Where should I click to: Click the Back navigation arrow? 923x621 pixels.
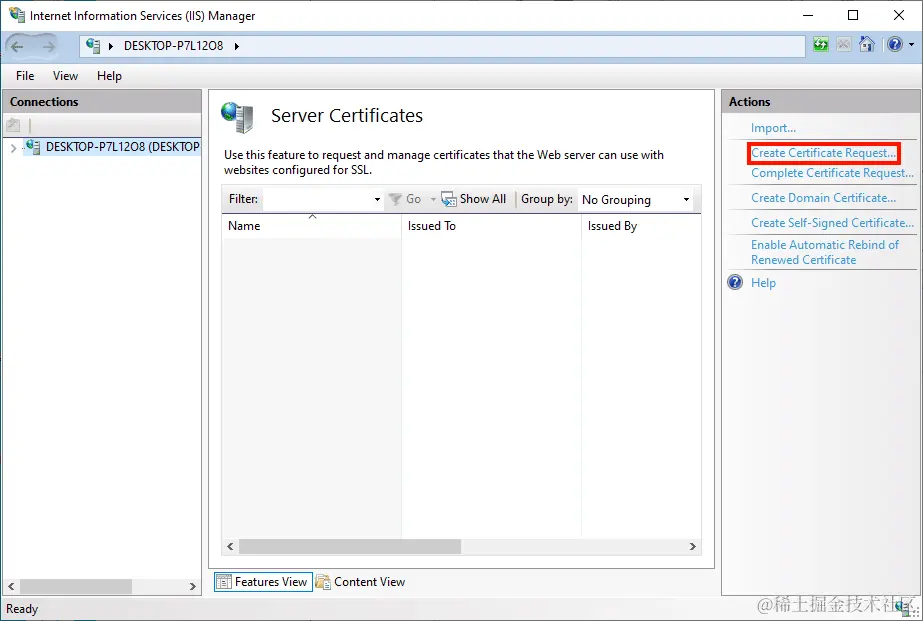(17, 46)
